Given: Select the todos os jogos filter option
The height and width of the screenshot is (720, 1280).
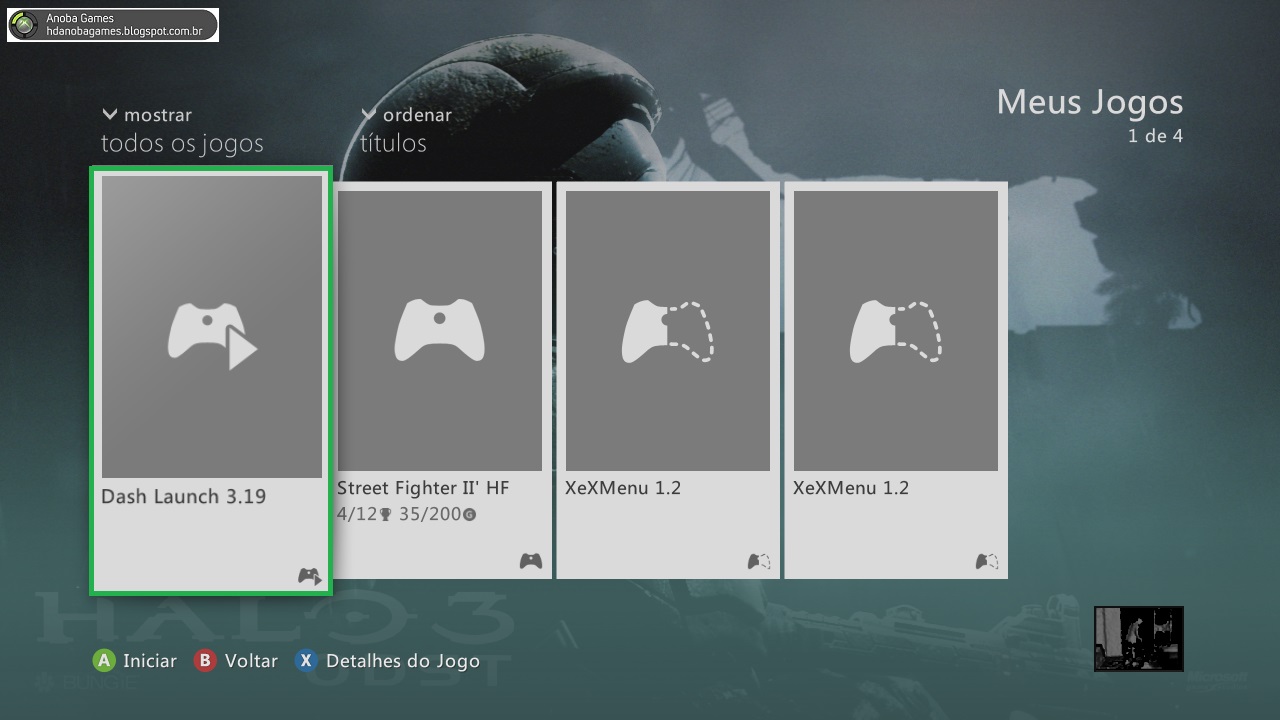Looking at the screenshot, I should 182,143.
